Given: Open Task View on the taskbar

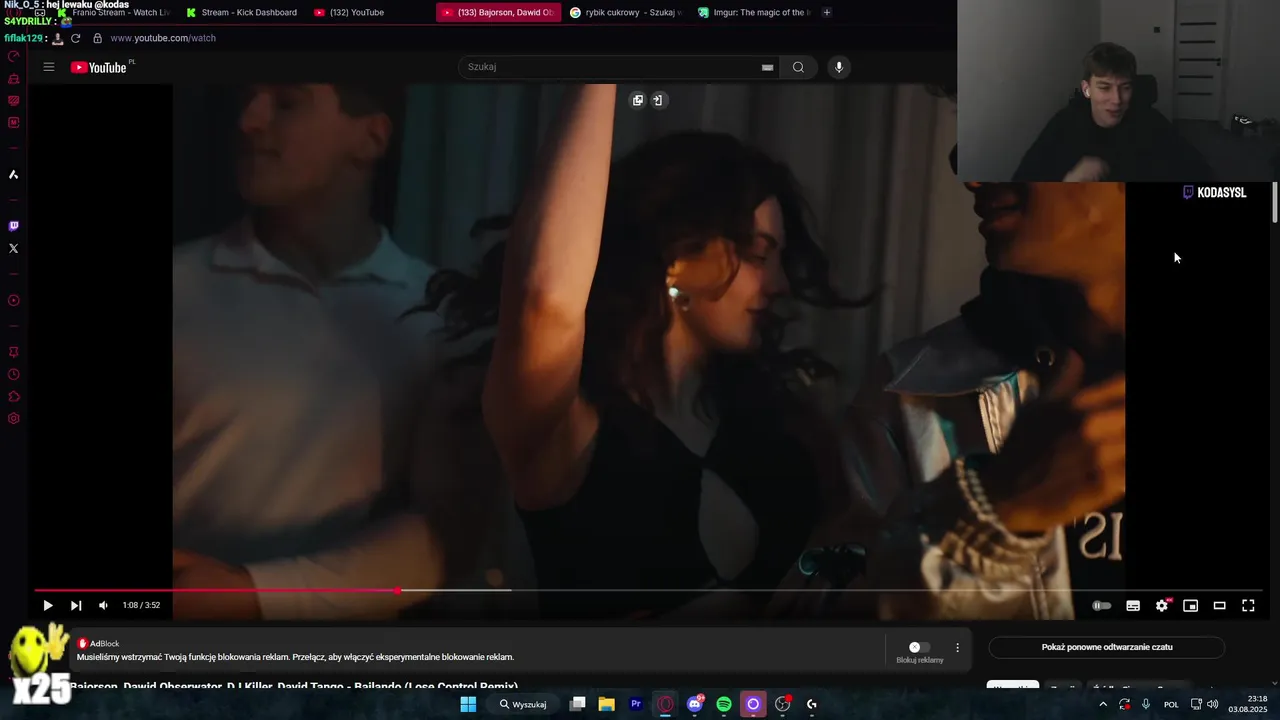Looking at the screenshot, I should (x=577, y=704).
